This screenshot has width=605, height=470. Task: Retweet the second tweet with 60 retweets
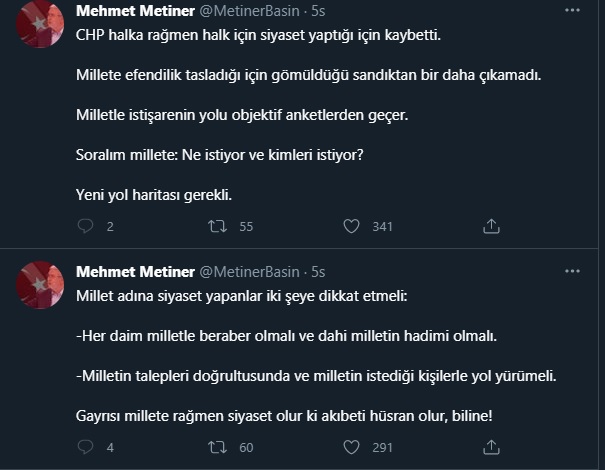pos(215,447)
